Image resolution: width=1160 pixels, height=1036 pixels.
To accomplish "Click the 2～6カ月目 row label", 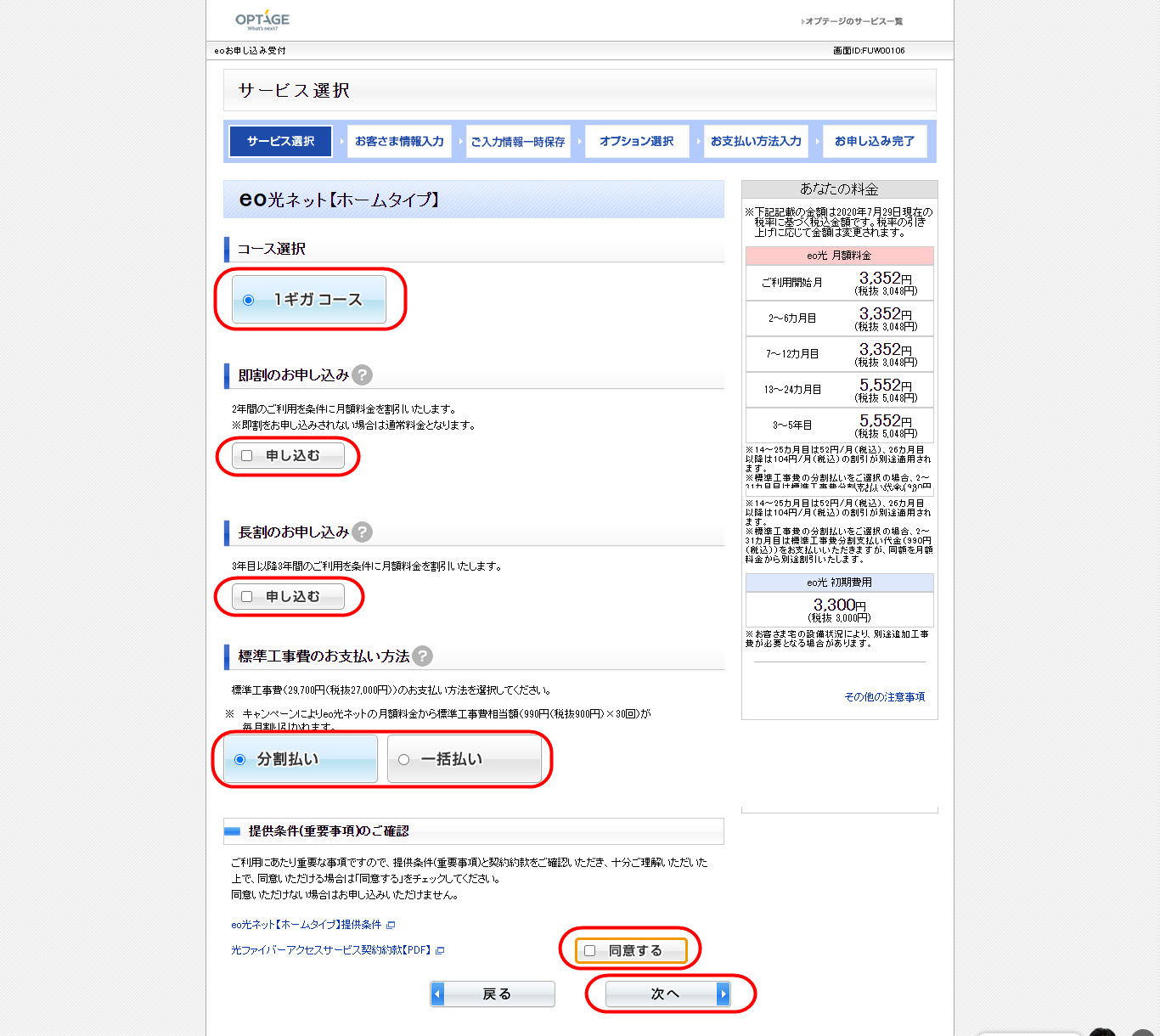I will pyautogui.click(x=792, y=318).
